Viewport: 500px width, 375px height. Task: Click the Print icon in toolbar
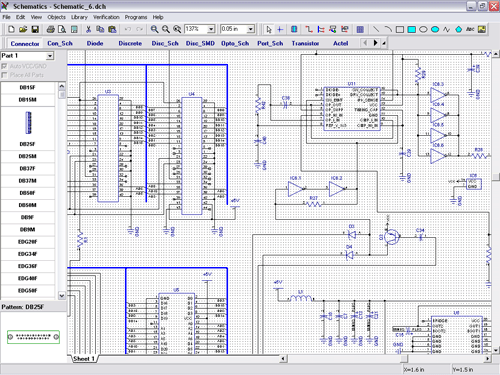50,29
